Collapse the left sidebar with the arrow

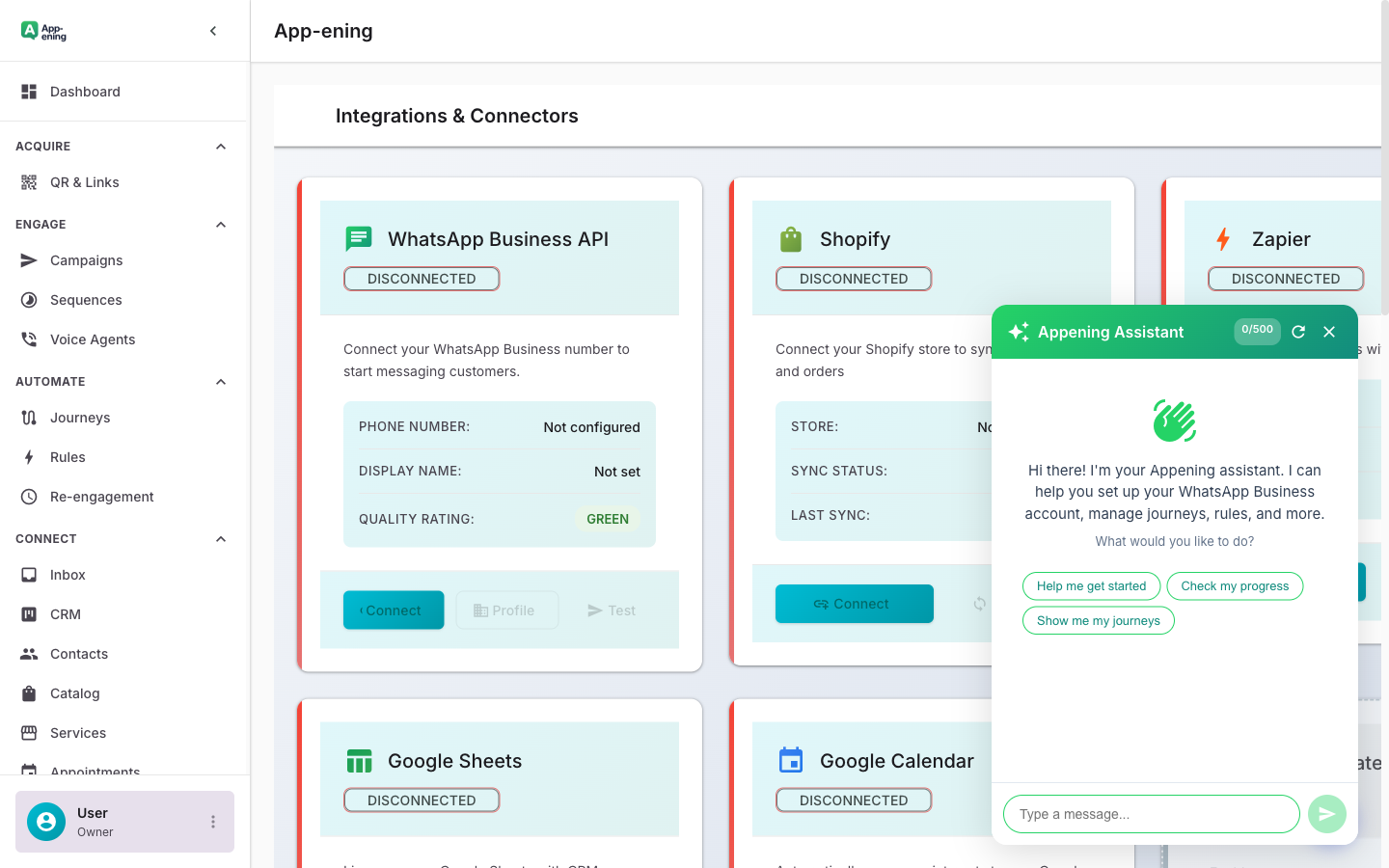coord(213,30)
